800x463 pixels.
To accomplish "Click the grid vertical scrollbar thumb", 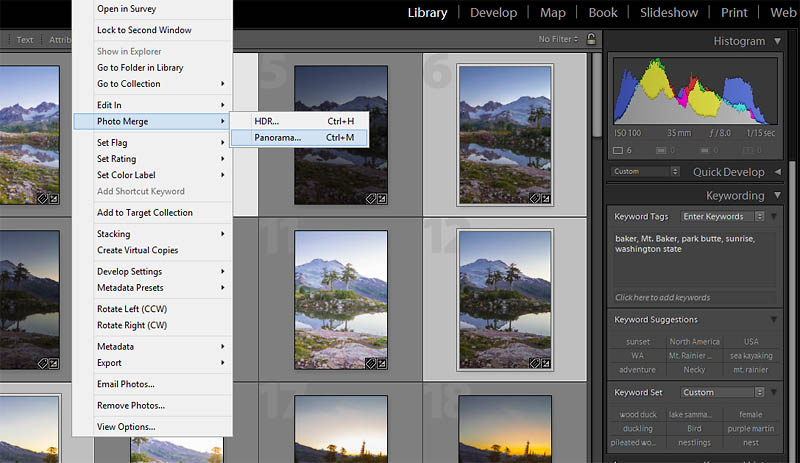I will pos(597,95).
